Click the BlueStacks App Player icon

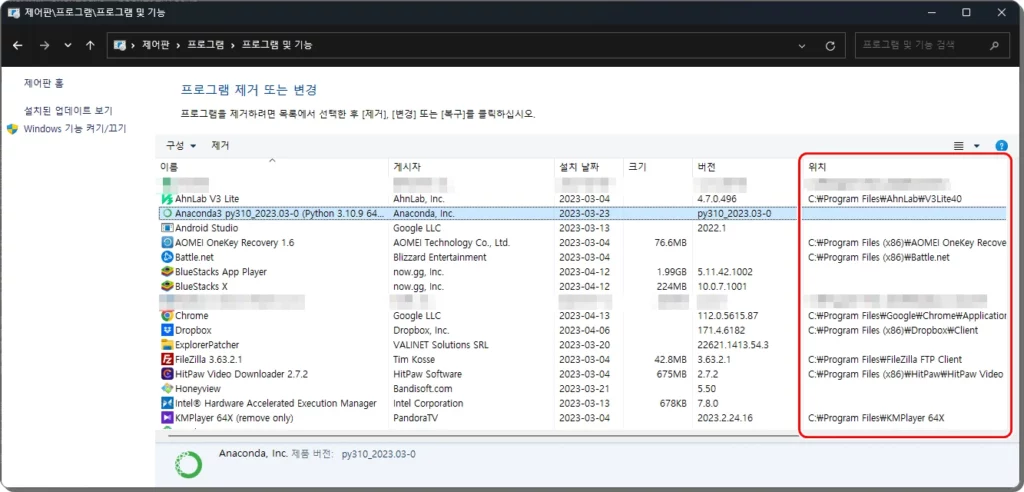tap(167, 272)
